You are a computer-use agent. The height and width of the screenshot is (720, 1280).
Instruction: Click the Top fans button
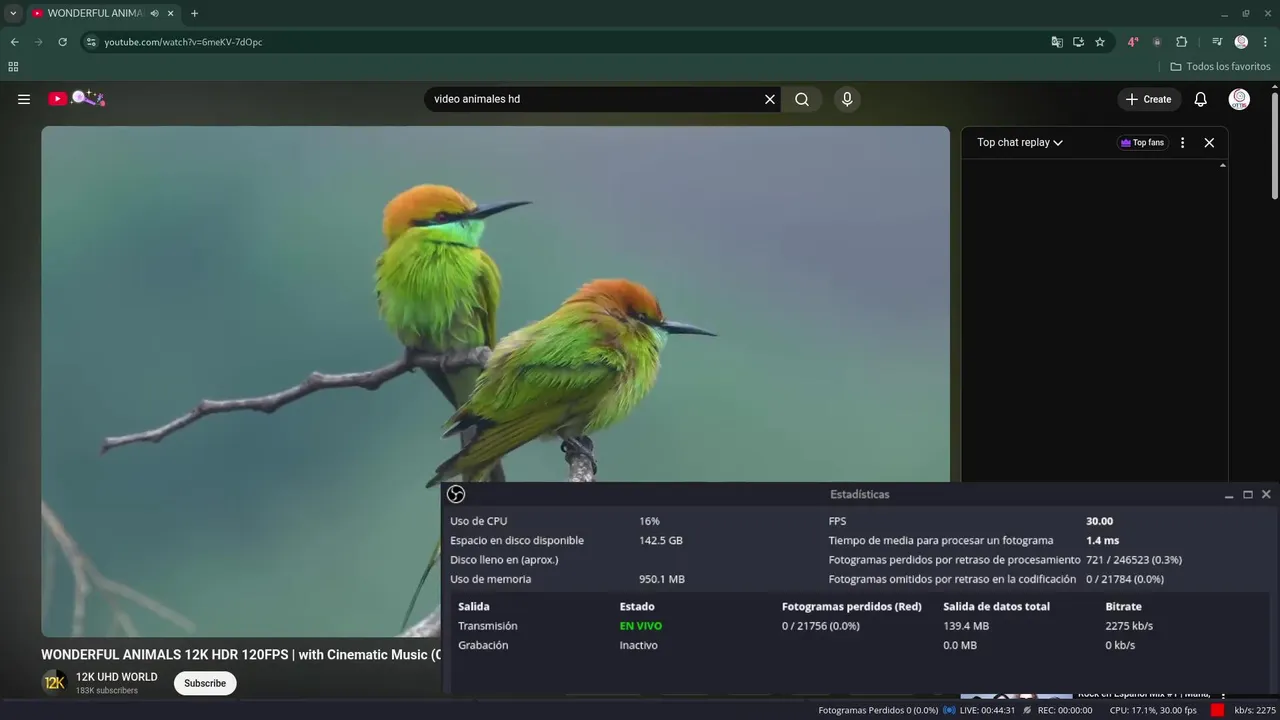pyautogui.click(x=1142, y=142)
